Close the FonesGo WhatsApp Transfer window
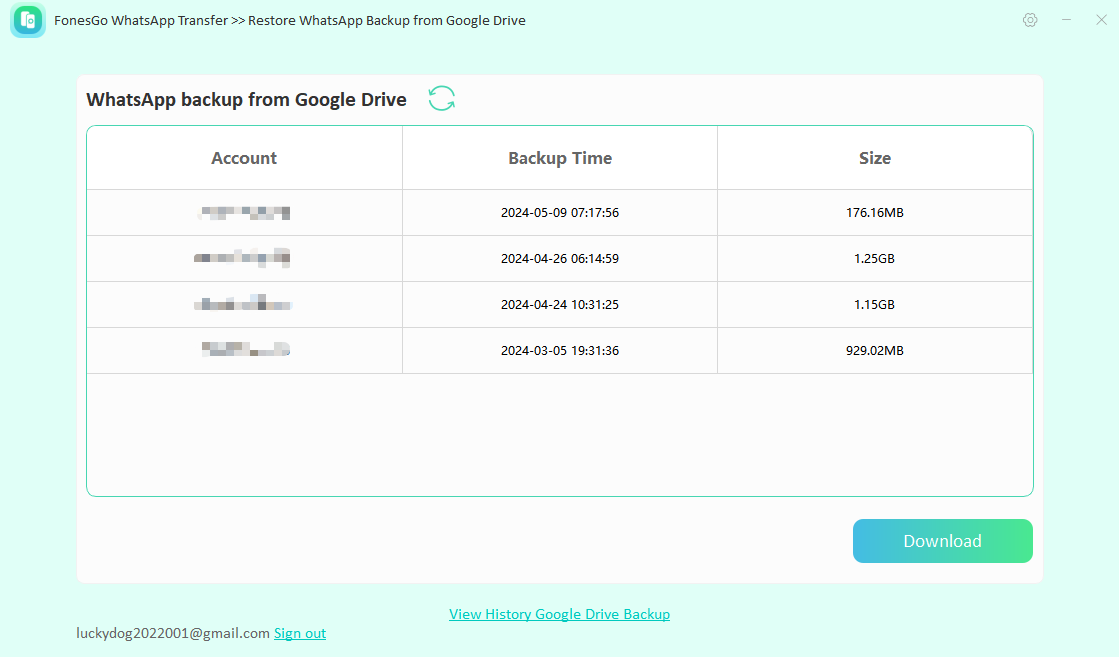1119x657 pixels. tap(1101, 20)
